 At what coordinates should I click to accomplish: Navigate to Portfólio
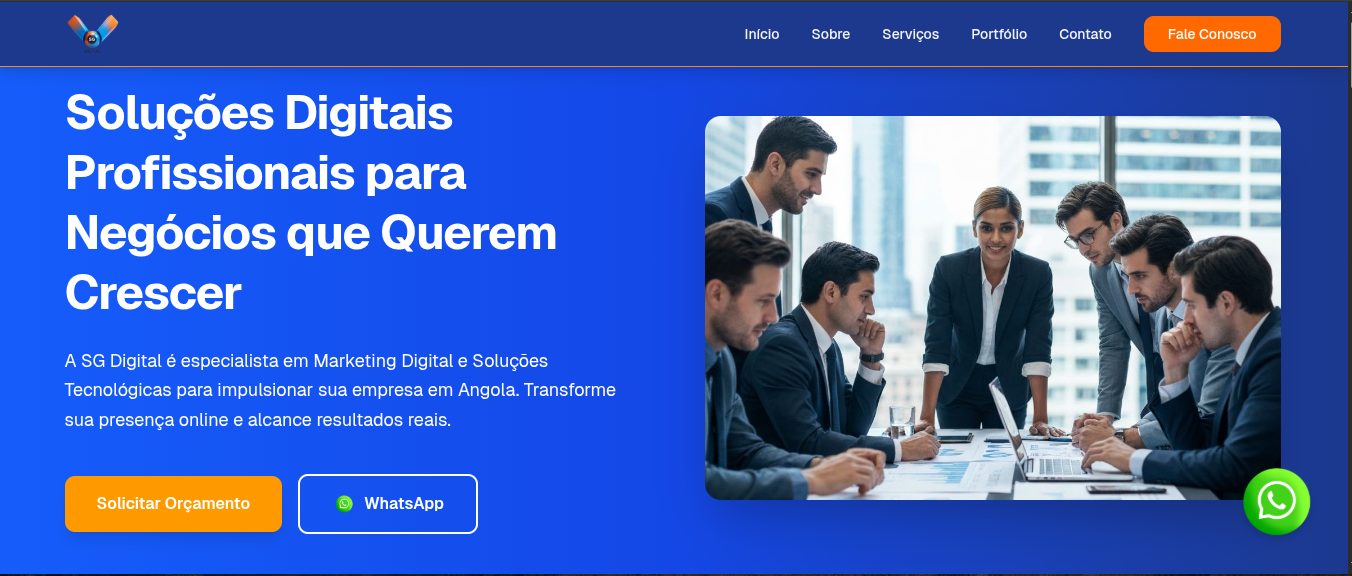(999, 34)
